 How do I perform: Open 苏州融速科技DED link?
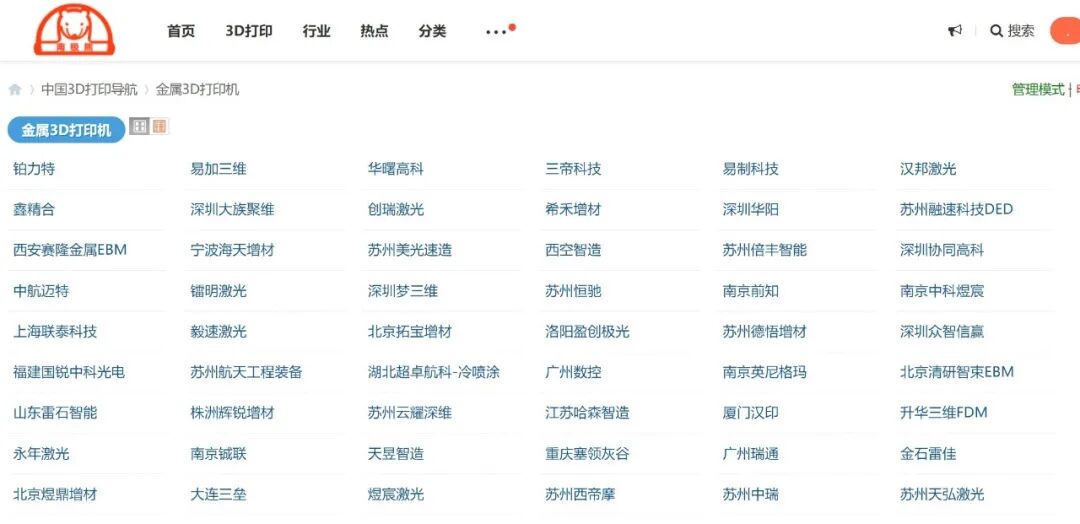[955, 210]
